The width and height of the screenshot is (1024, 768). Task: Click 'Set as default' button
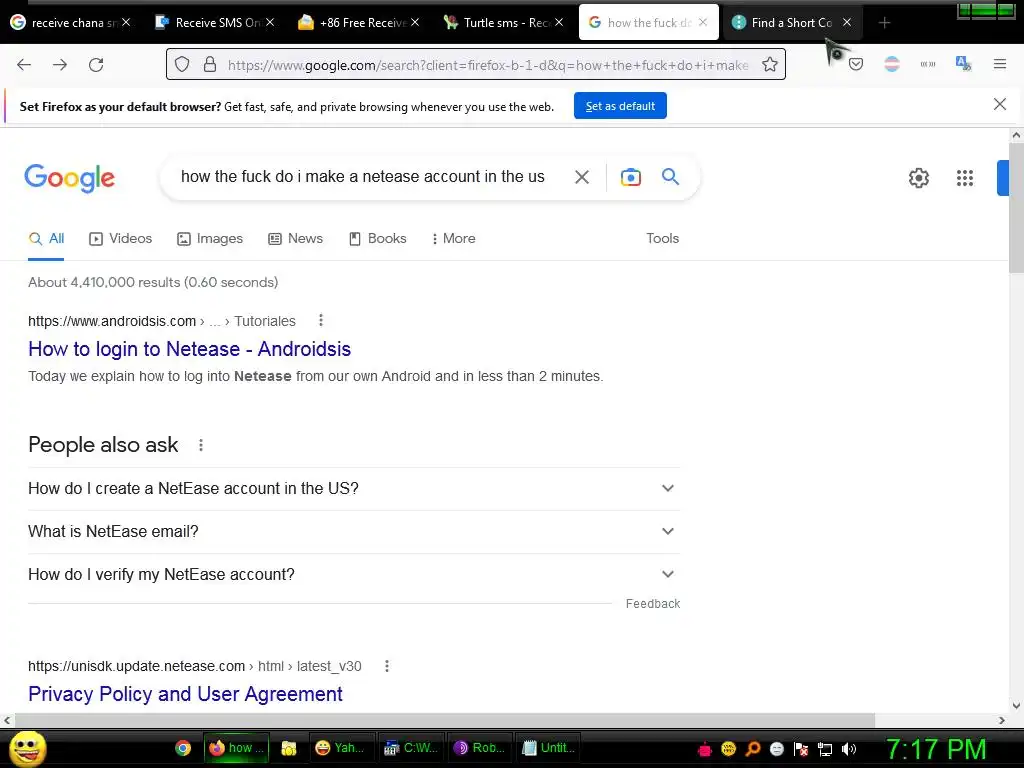(x=620, y=106)
